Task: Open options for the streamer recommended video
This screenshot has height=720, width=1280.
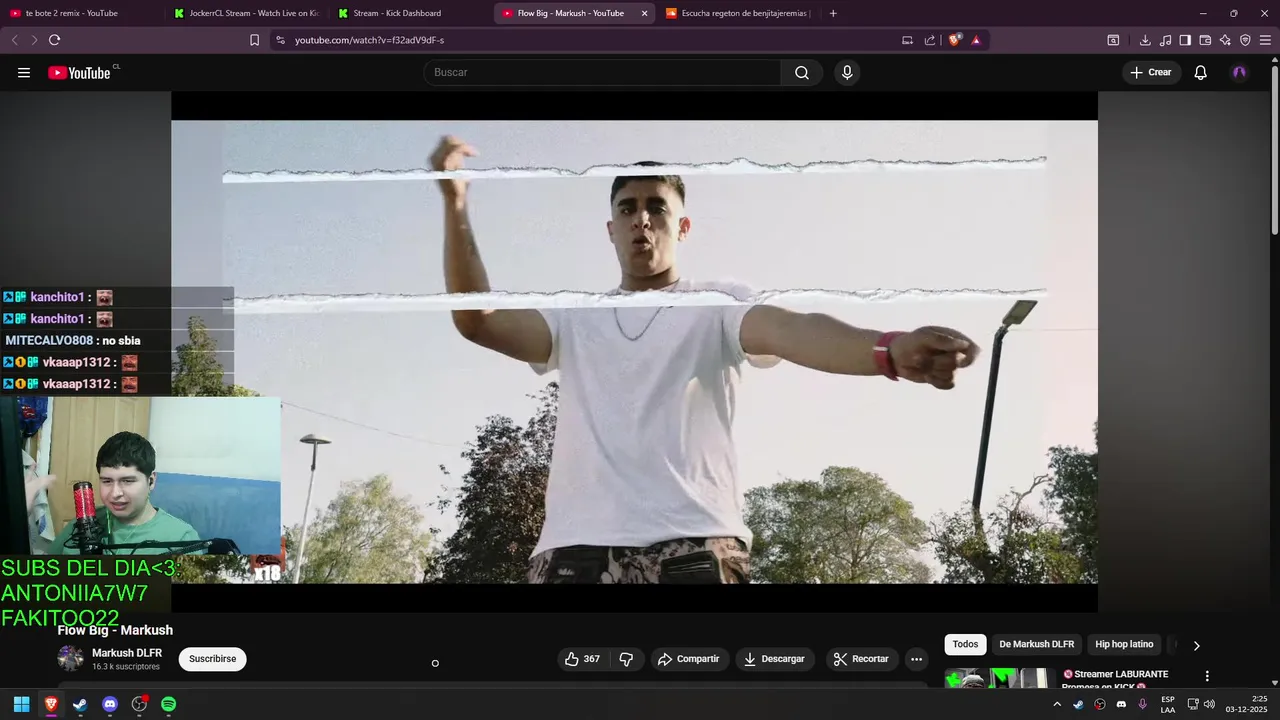Action: coord(1207,676)
